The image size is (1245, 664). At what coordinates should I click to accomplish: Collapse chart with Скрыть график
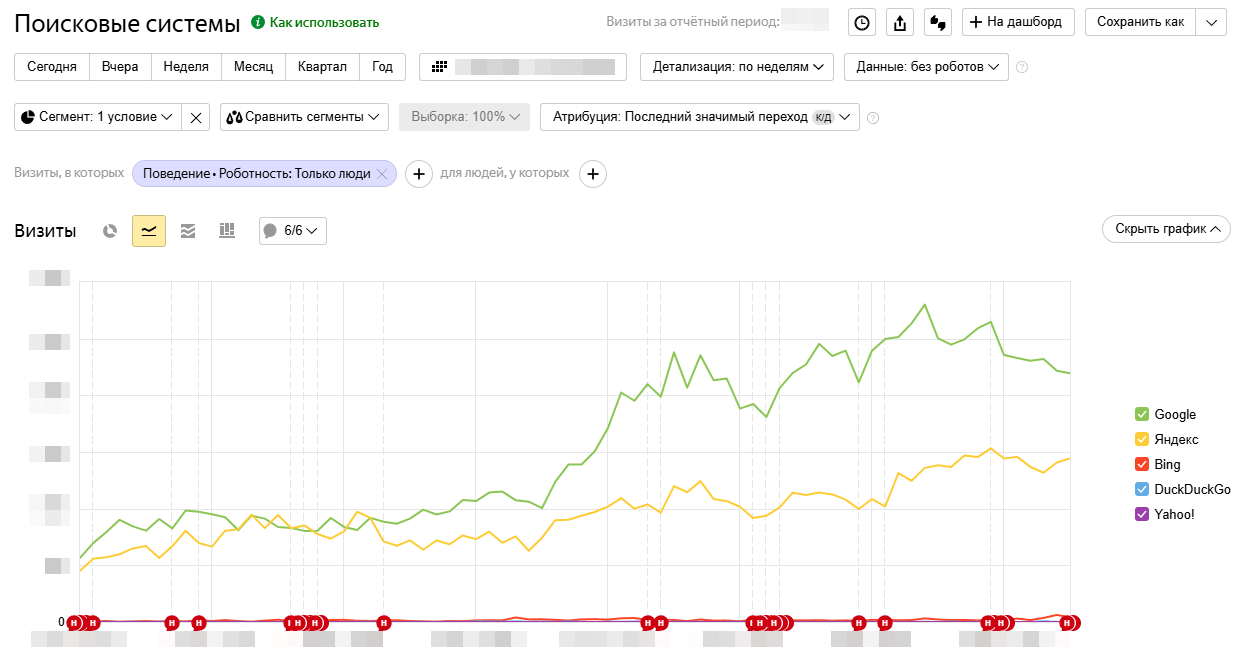pyautogui.click(x=1166, y=229)
